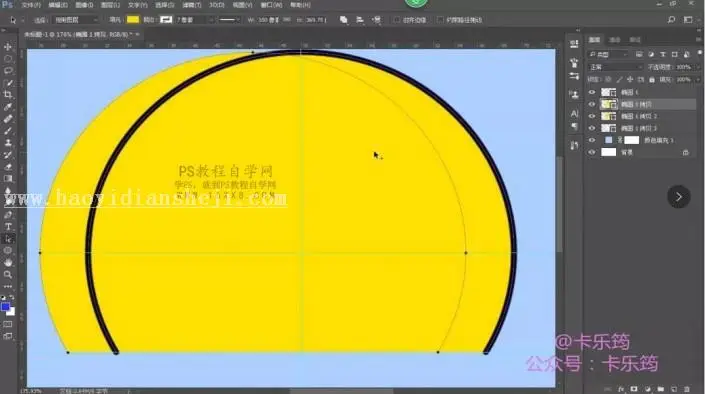Open the yellow fill color swatch
705x394 pixels.
pos(133,19)
